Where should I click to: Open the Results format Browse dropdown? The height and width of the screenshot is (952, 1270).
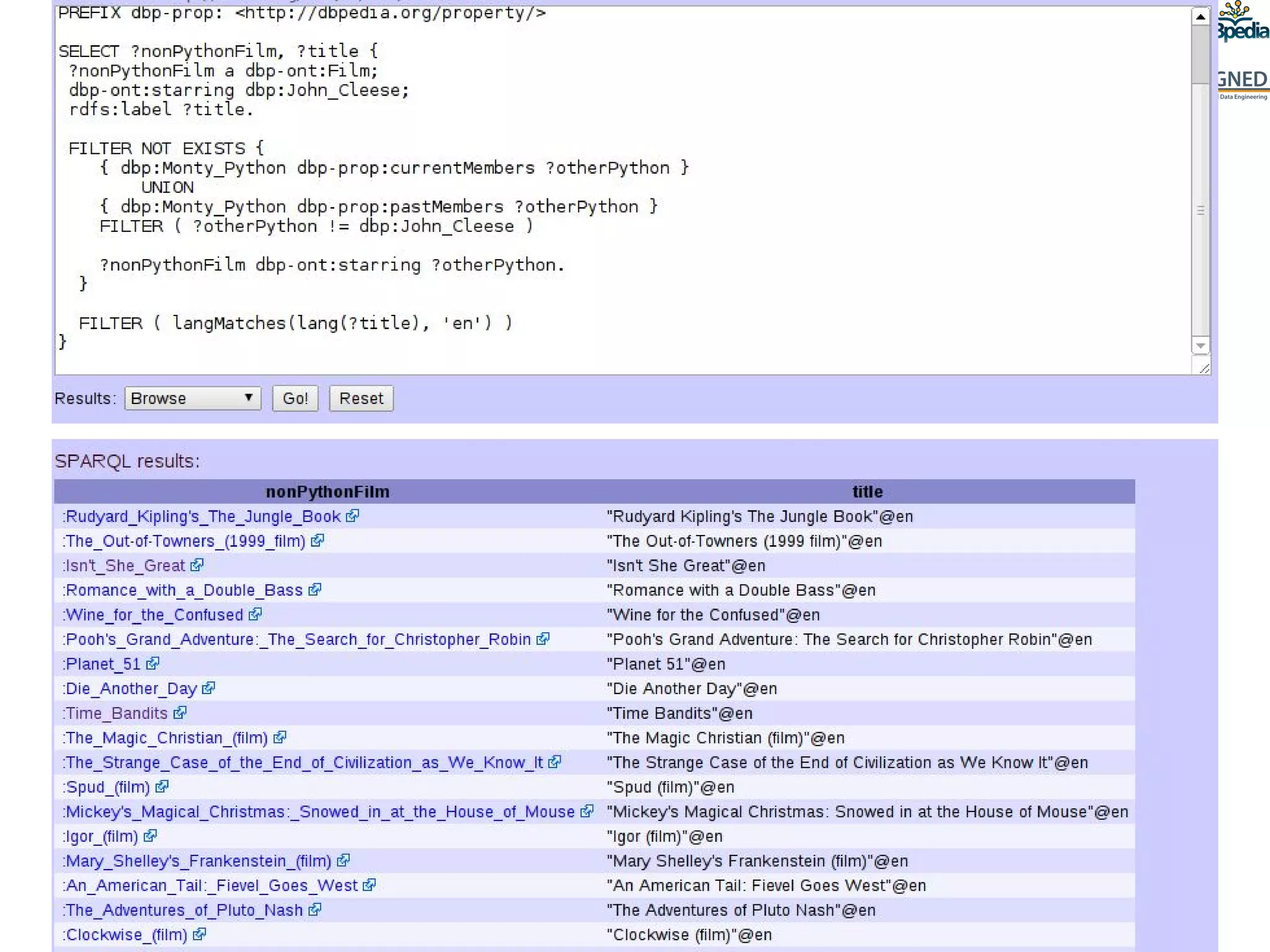pyautogui.click(x=192, y=398)
